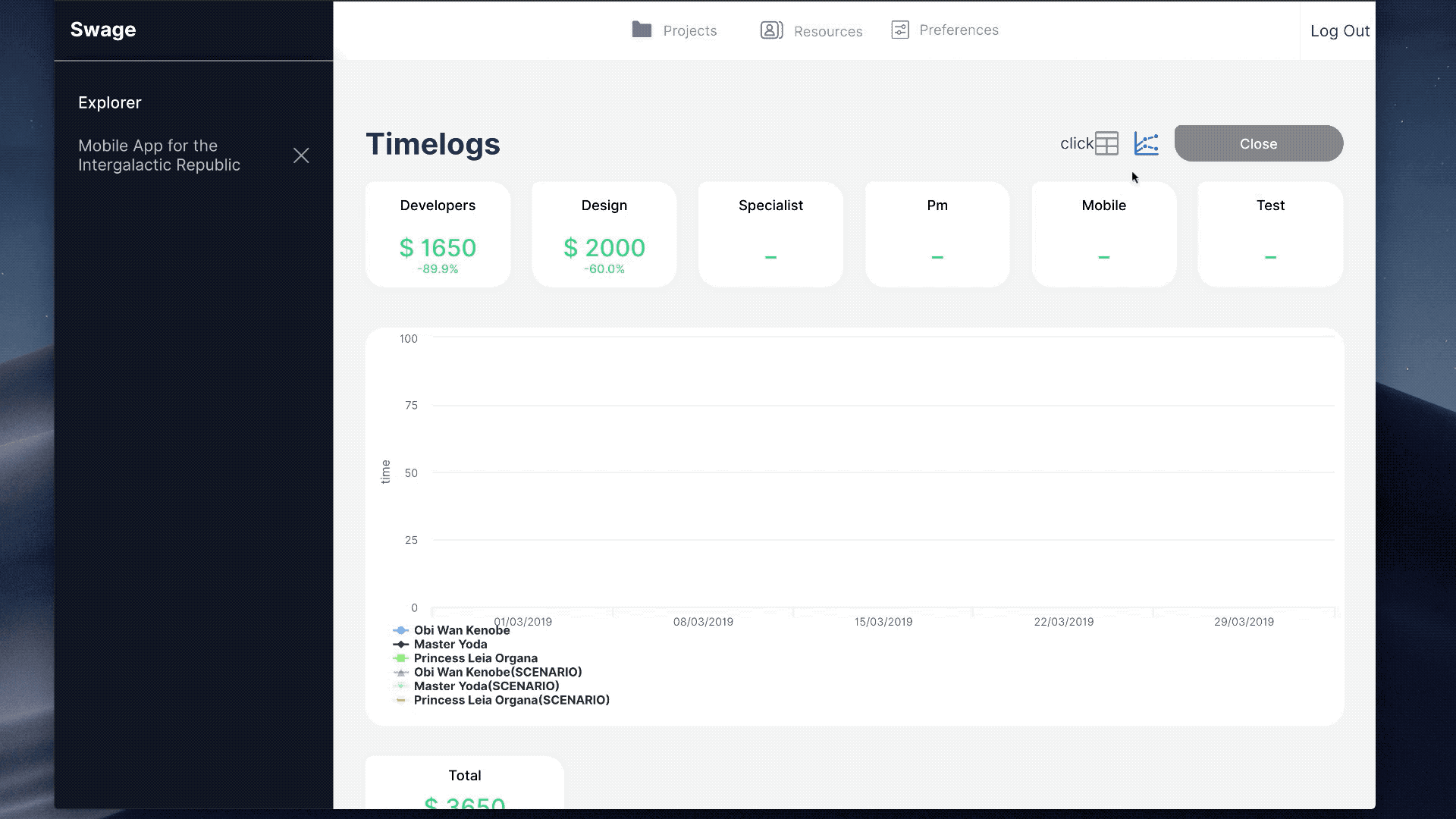
Task: Toggle Master Yoda legend series
Action: click(450, 645)
